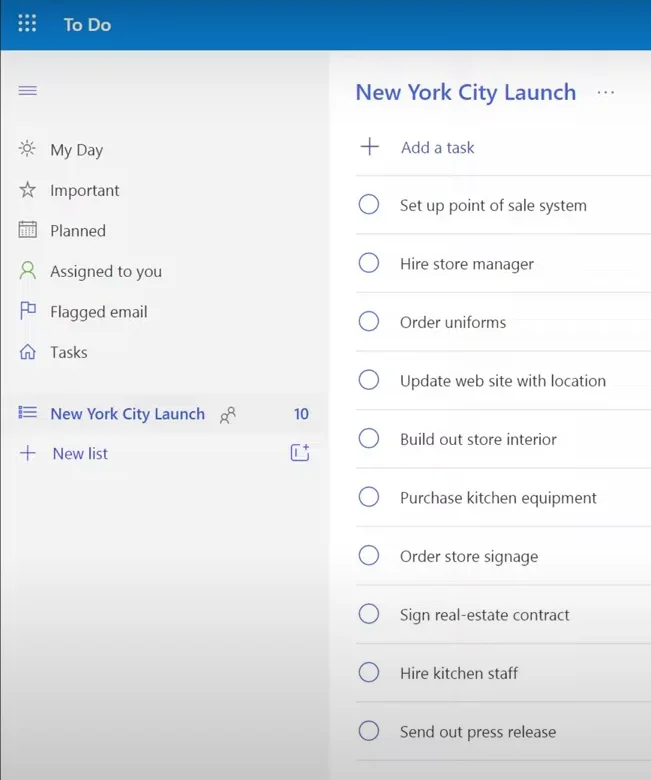Complete Set up point of sale system
Screen dimensions: 651x780
pyautogui.click(x=369, y=204)
